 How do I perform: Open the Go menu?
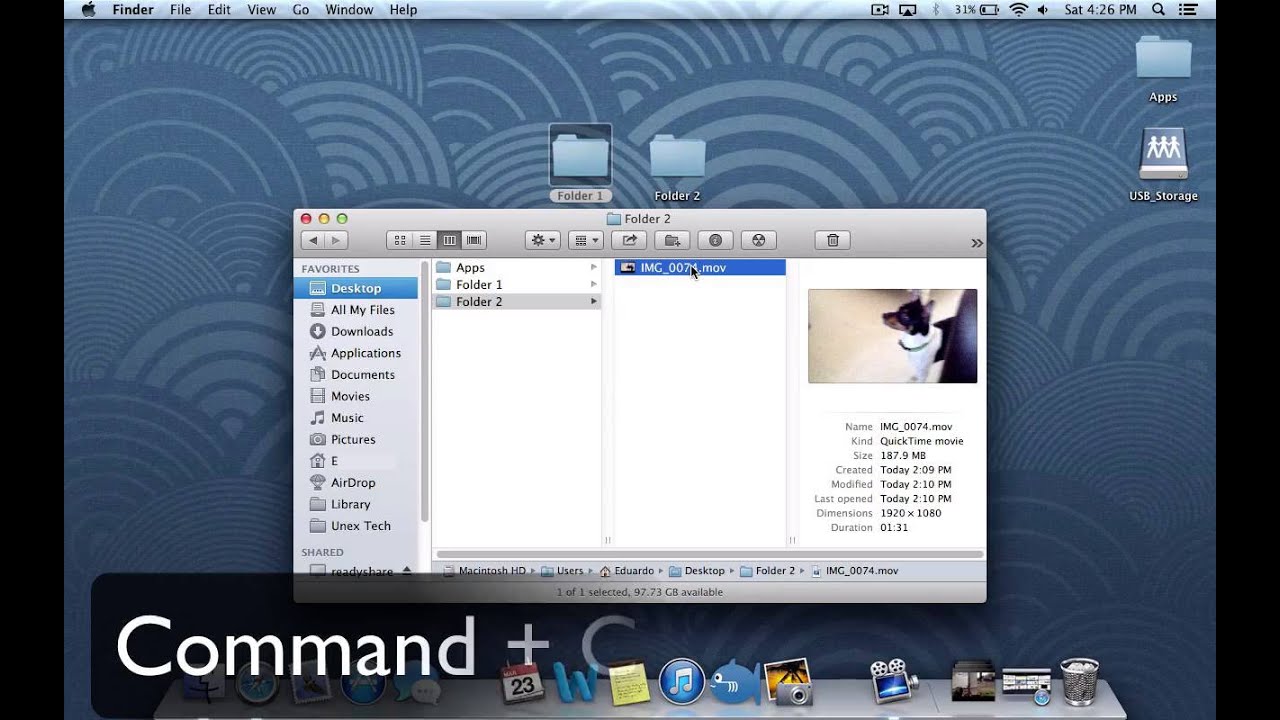tap(300, 10)
